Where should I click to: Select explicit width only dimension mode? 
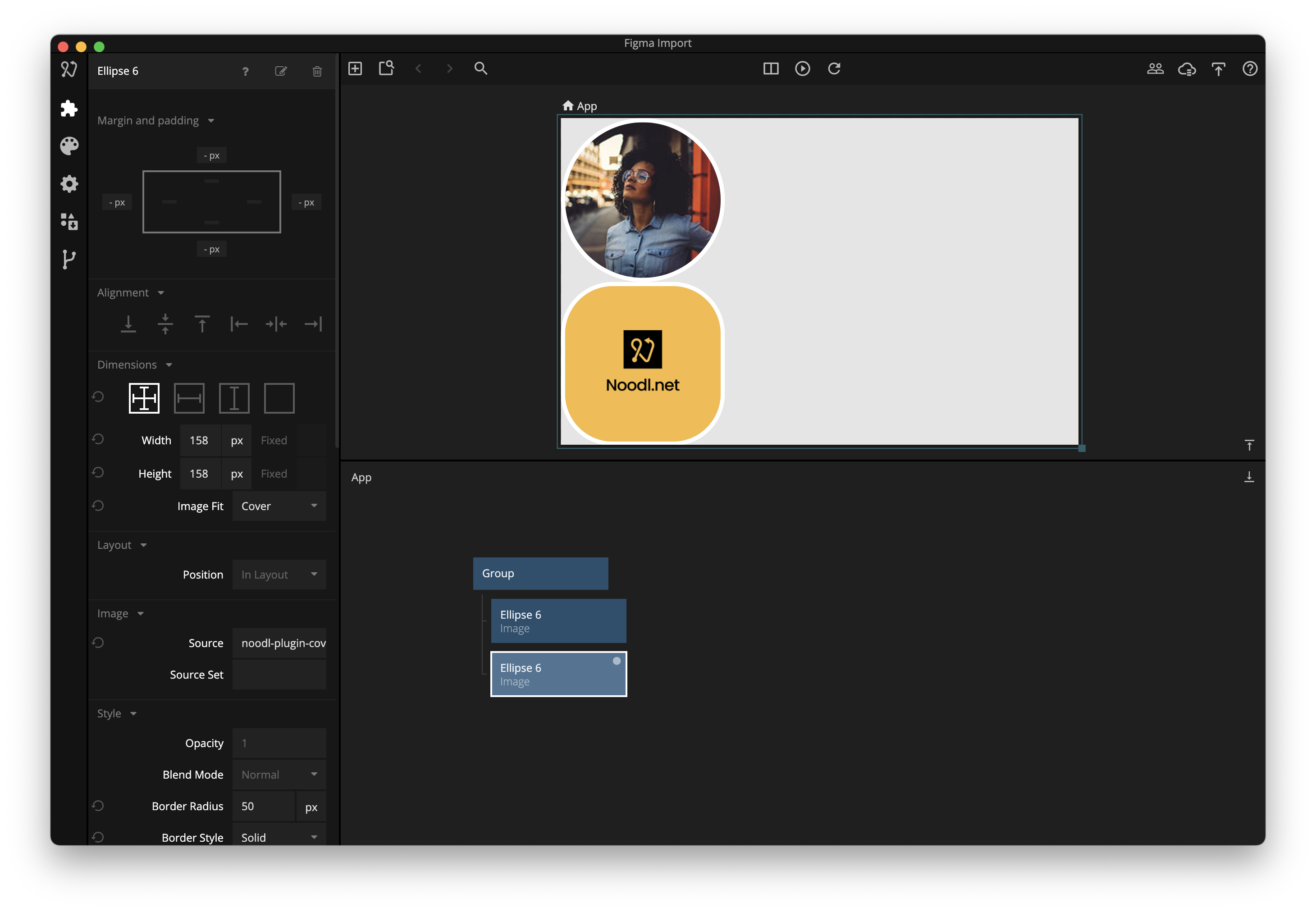click(189, 398)
